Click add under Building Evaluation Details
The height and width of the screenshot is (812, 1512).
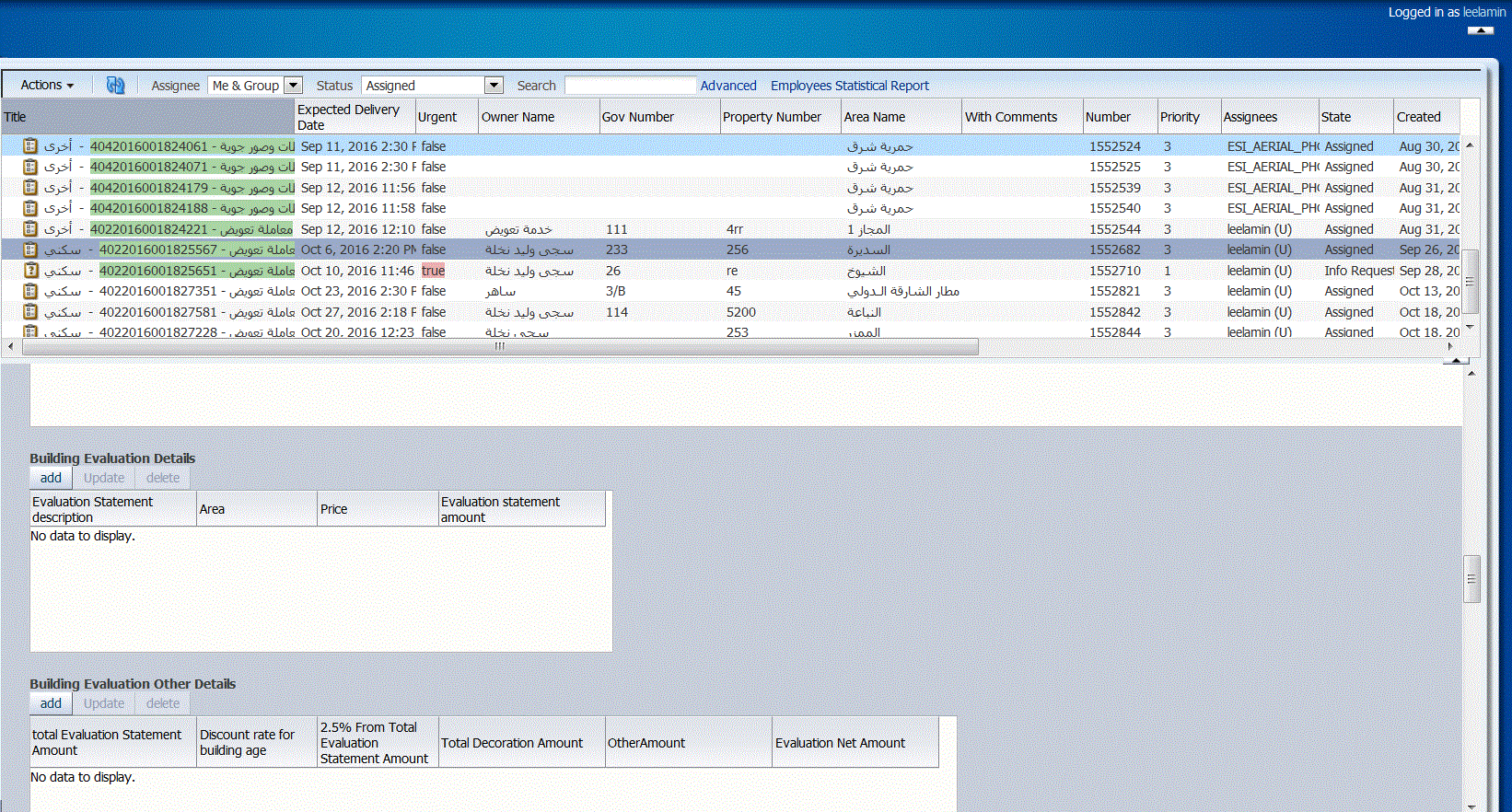(51, 478)
